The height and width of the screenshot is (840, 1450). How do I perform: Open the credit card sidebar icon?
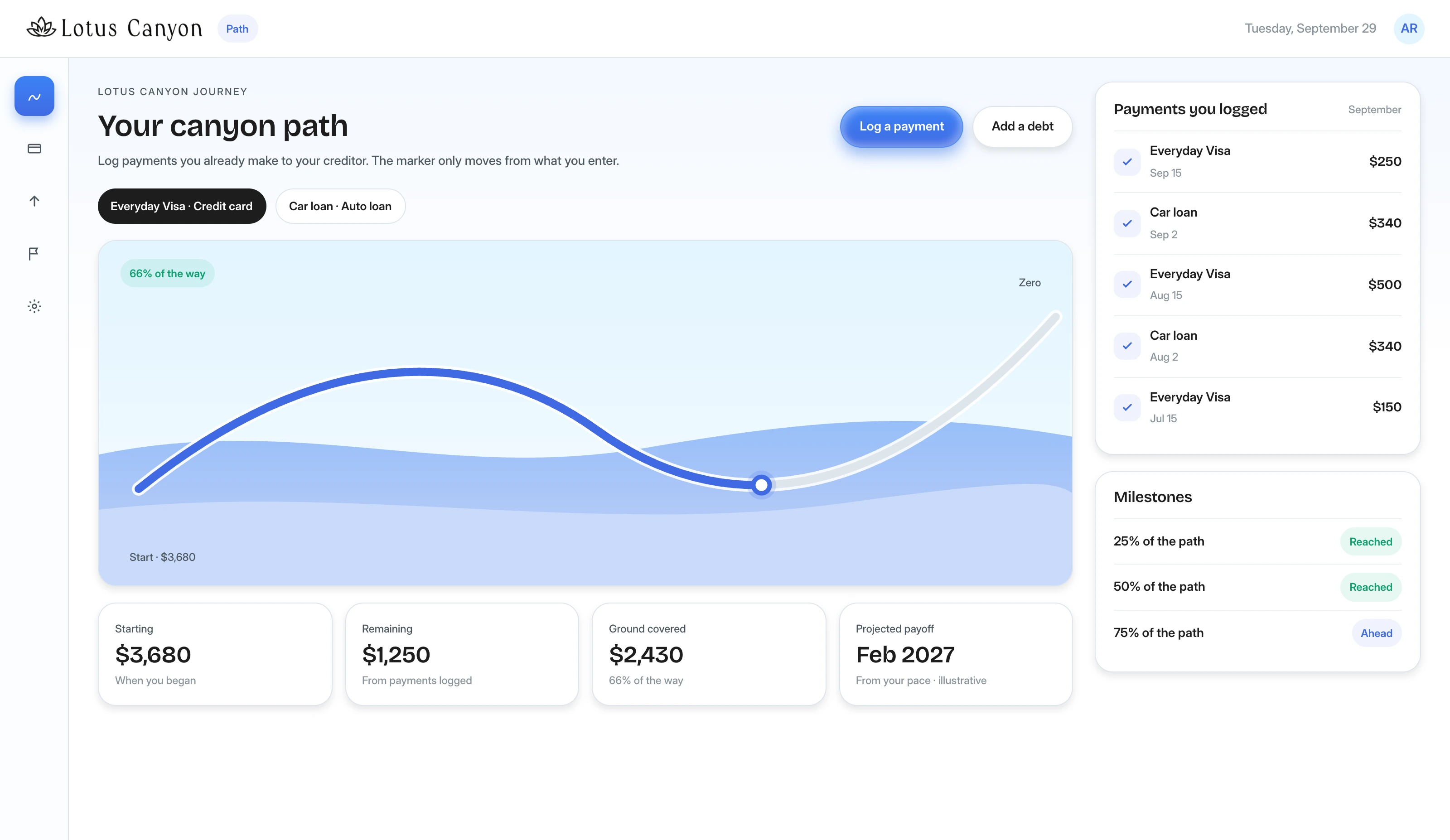(34, 149)
